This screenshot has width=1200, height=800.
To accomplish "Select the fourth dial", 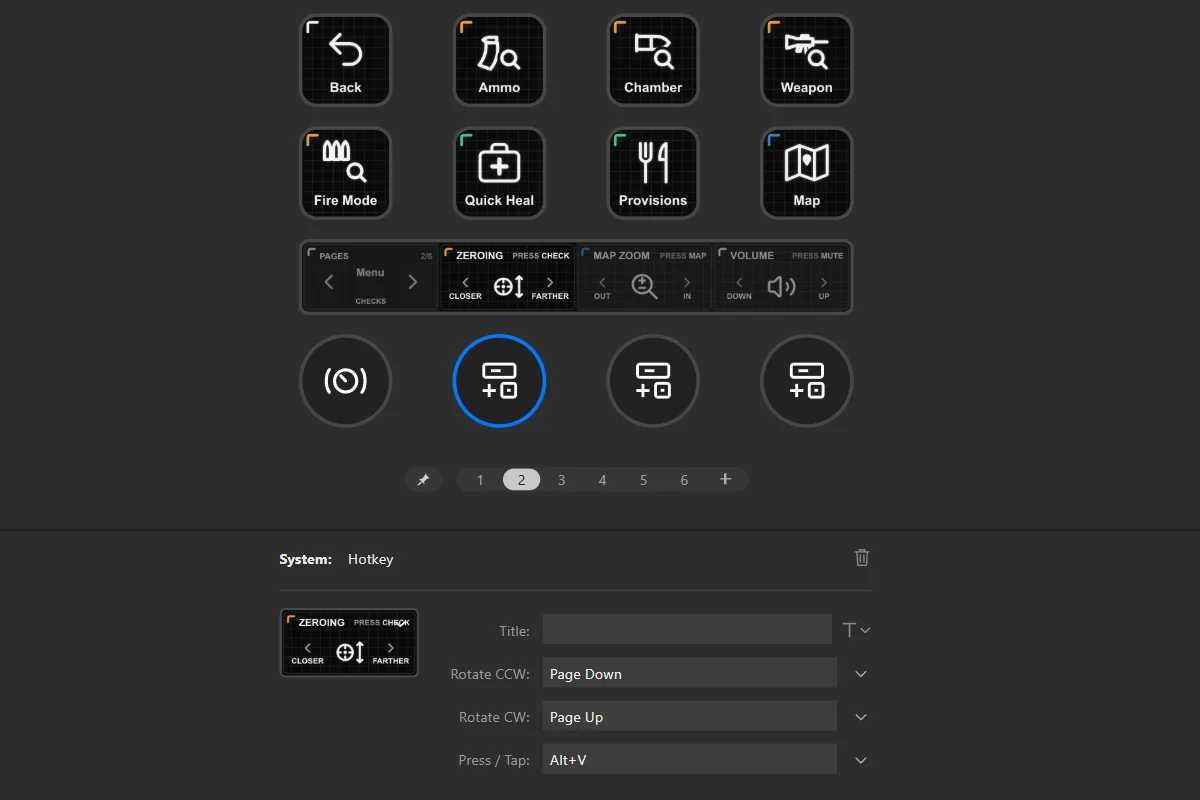I will pos(807,381).
